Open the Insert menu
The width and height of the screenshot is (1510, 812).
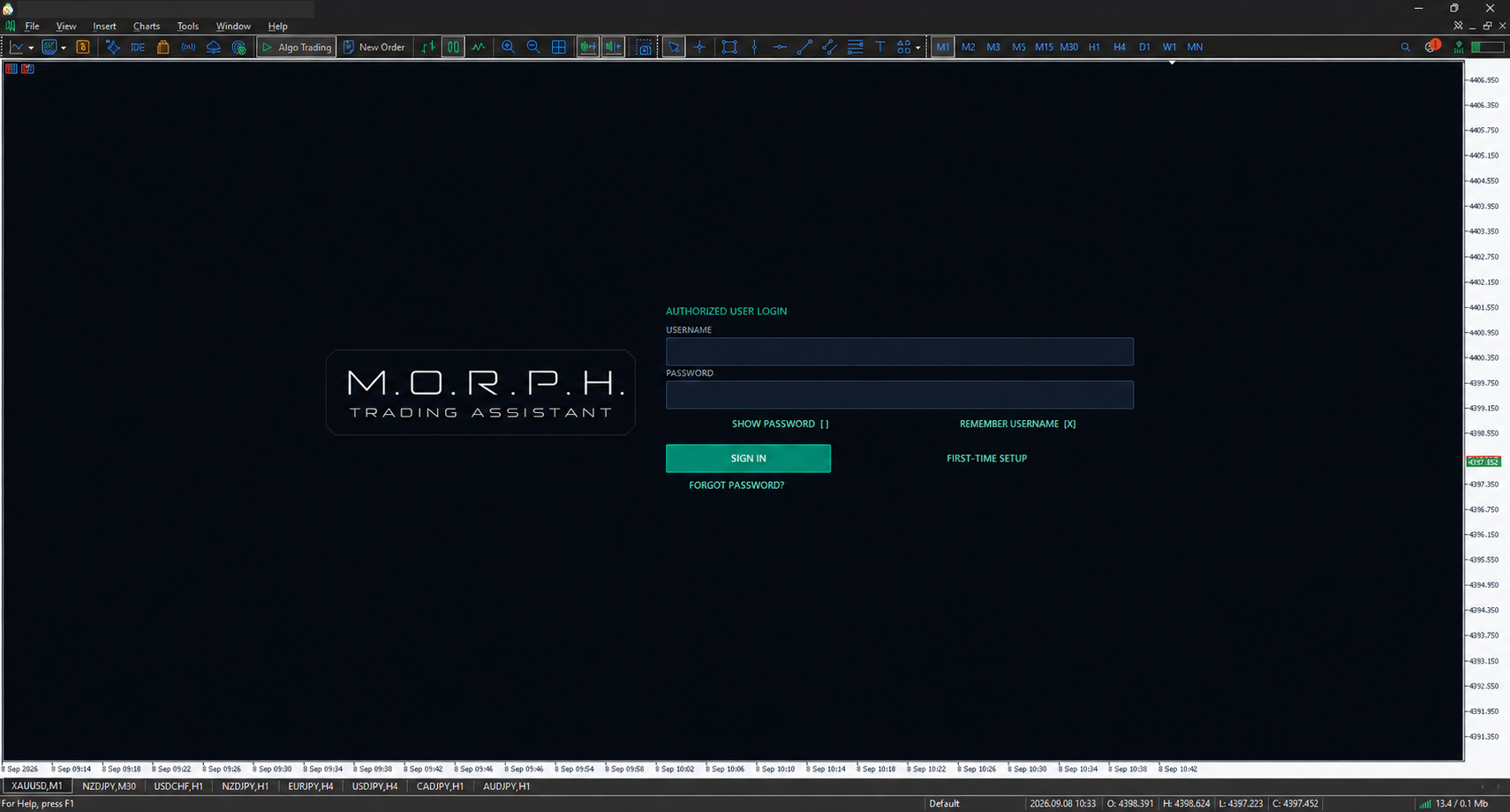104,26
